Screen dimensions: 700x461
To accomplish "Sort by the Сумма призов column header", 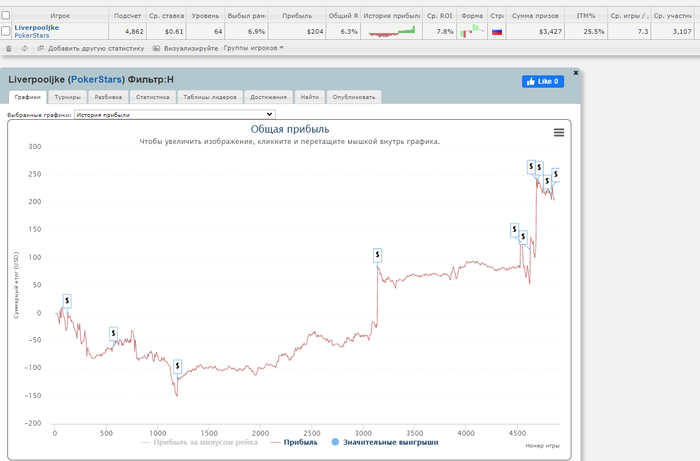I will 535,16.
